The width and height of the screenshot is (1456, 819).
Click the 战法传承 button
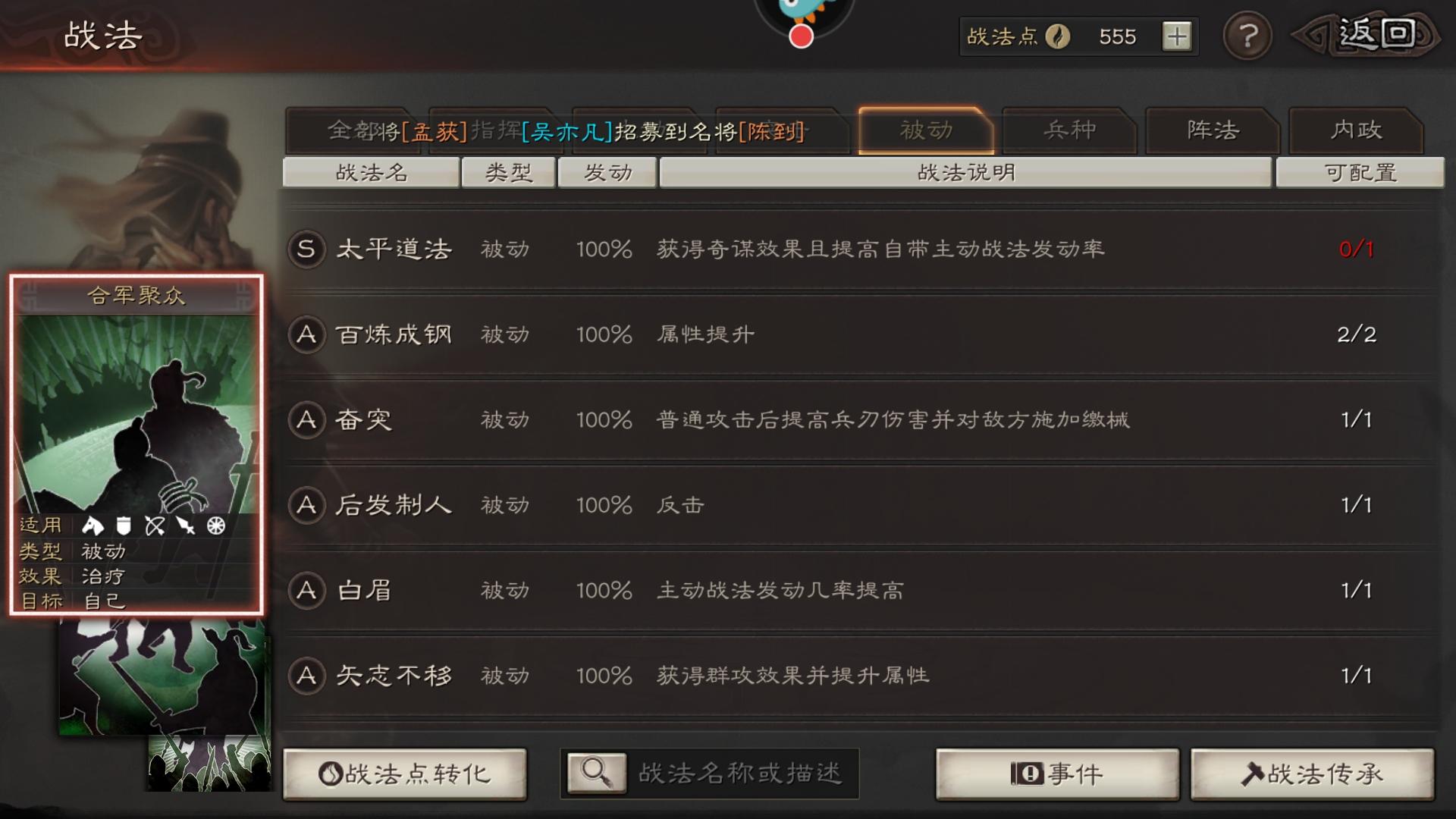1312,774
